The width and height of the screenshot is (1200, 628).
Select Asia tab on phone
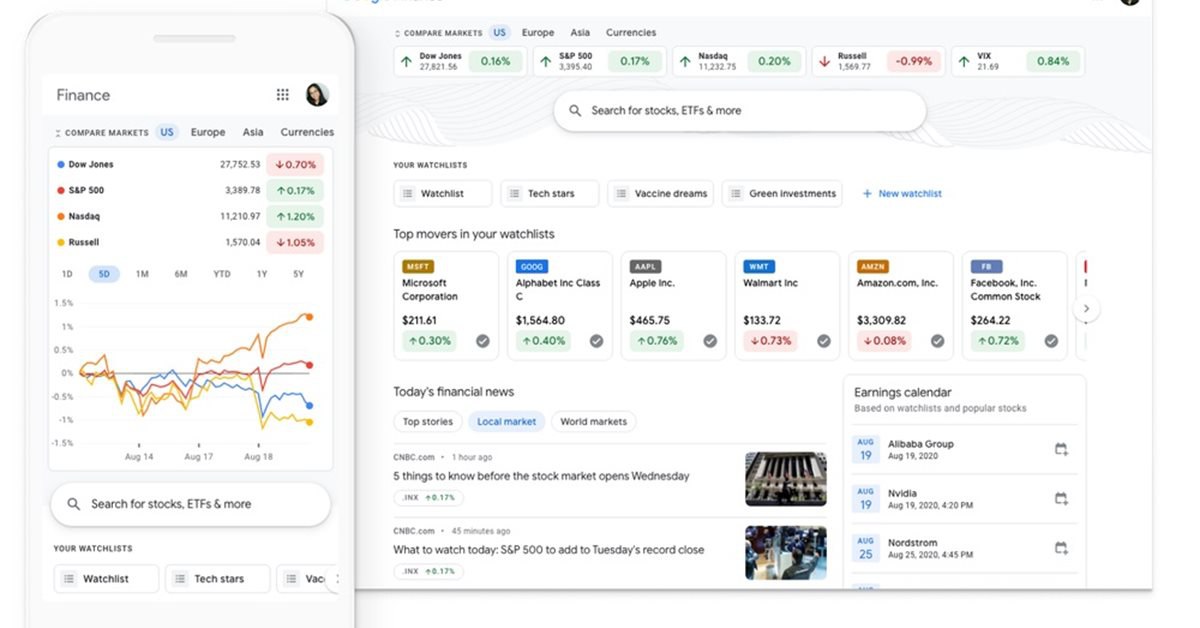coord(253,132)
